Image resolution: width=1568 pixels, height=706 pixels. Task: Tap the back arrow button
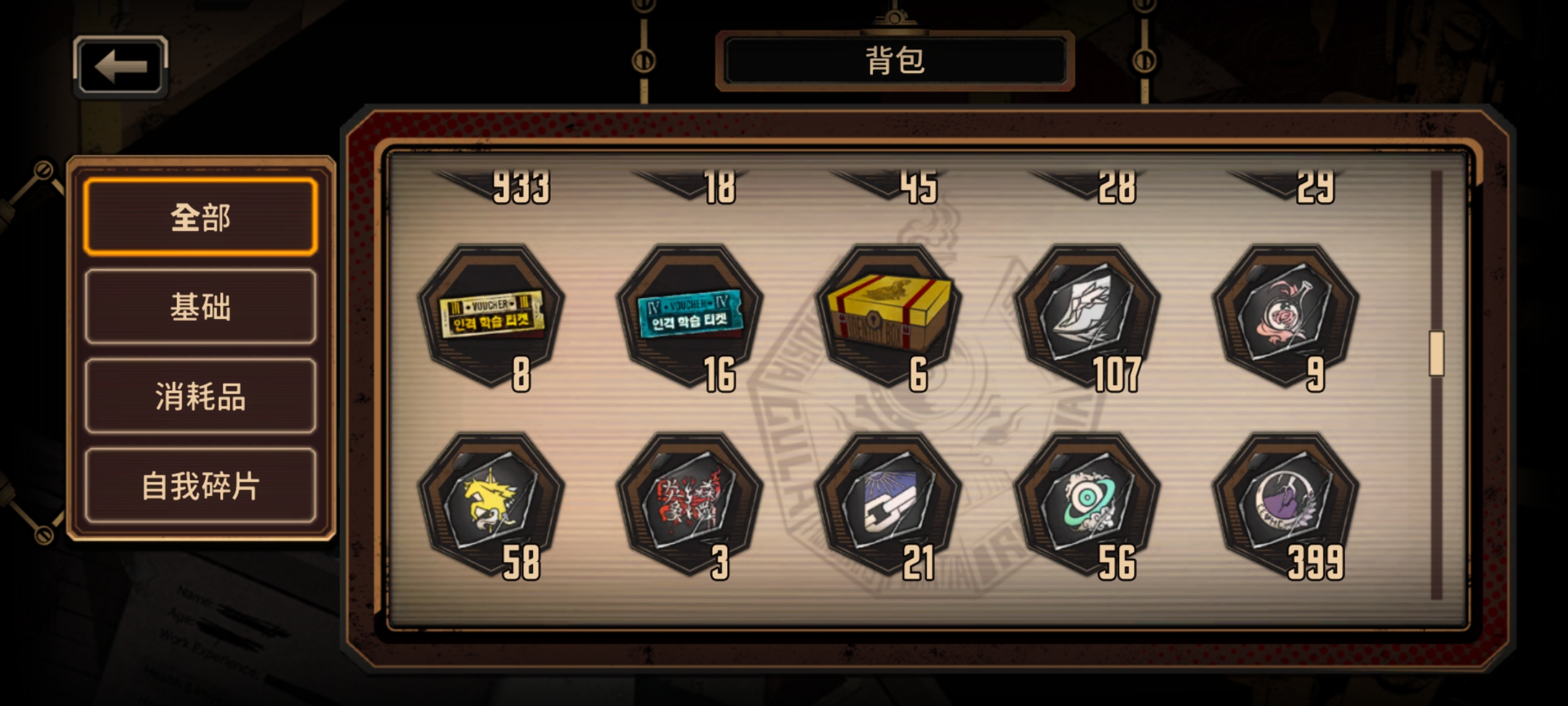click(x=121, y=67)
